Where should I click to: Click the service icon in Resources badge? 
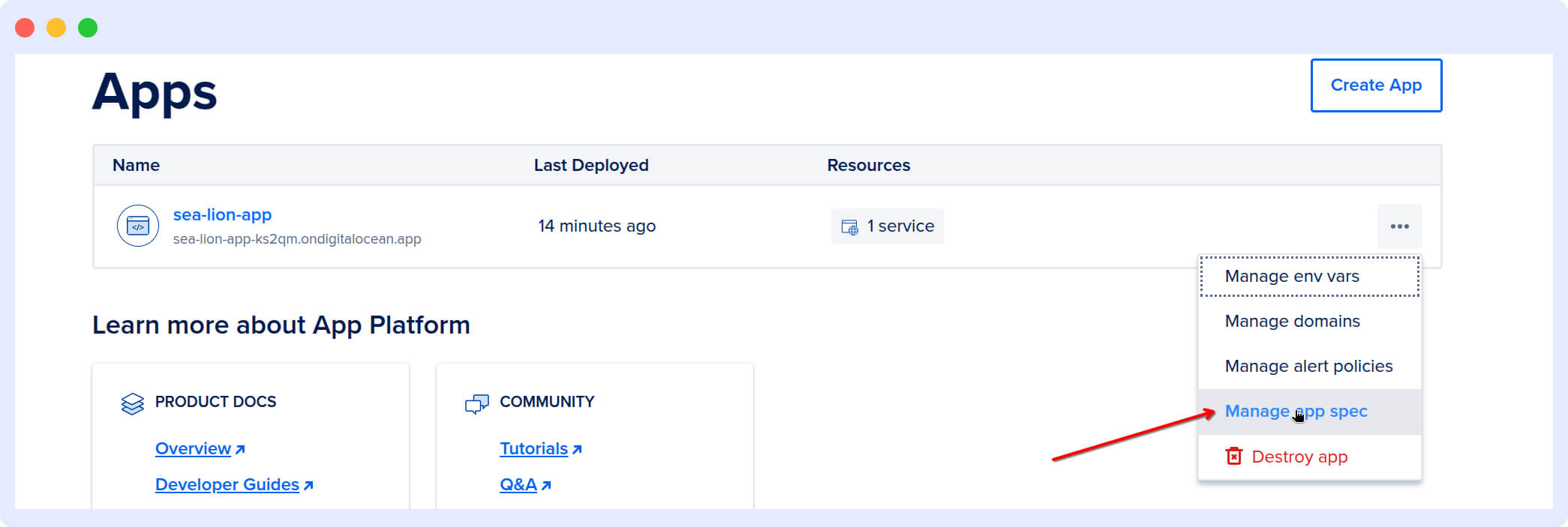click(849, 226)
